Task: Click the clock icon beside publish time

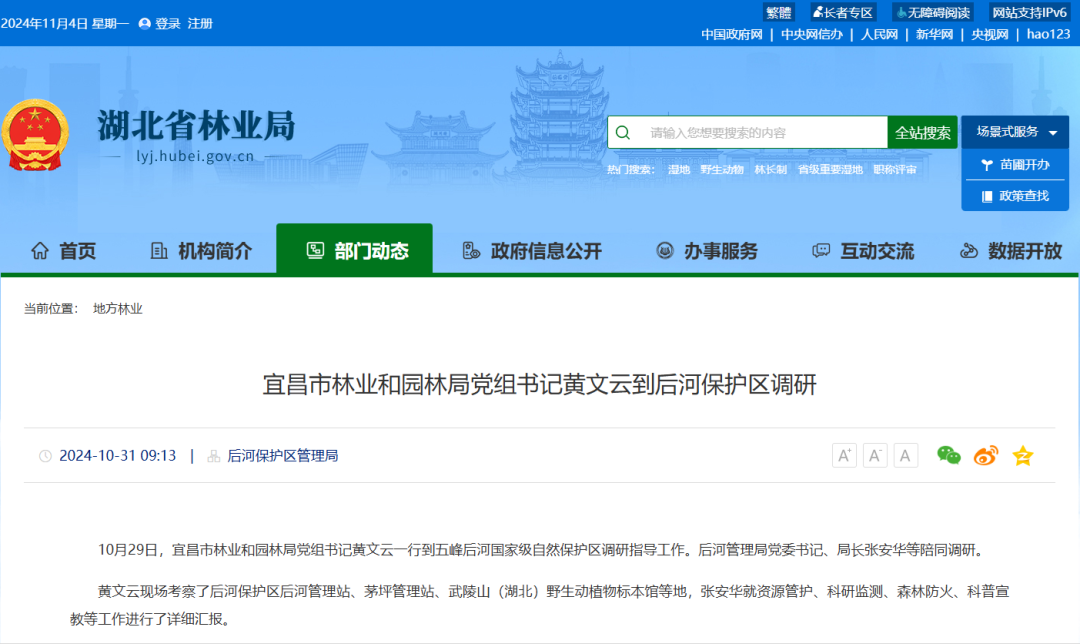Action: pyautogui.click(x=44, y=455)
